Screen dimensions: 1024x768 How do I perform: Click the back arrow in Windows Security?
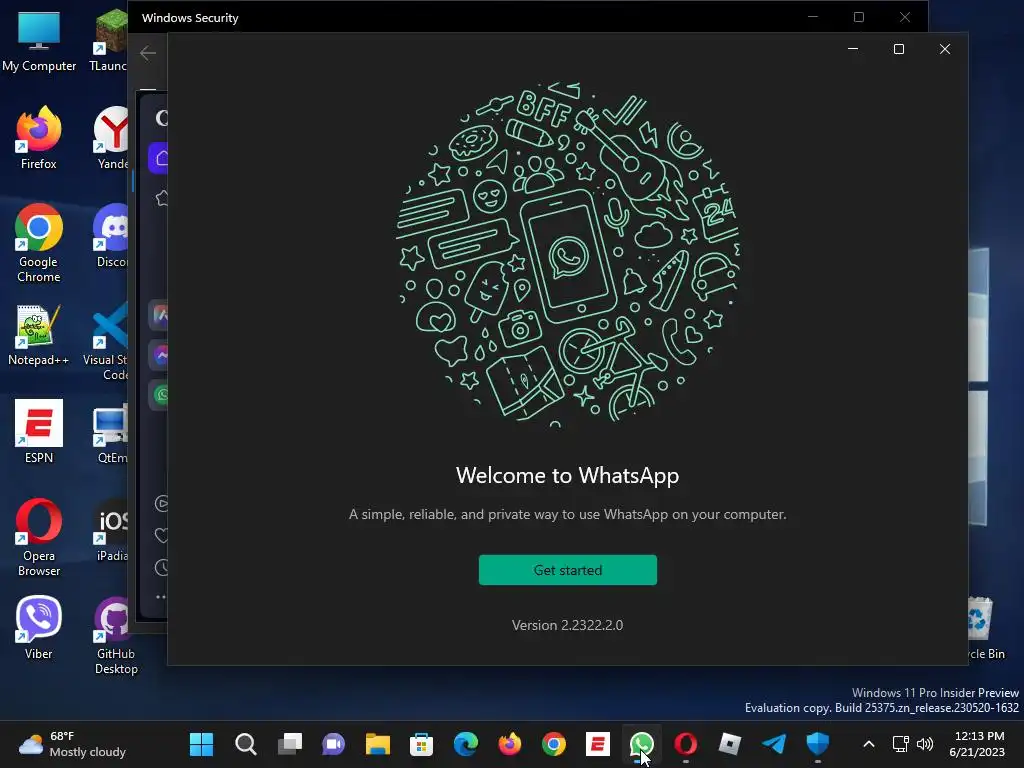[x=148, y=53]
